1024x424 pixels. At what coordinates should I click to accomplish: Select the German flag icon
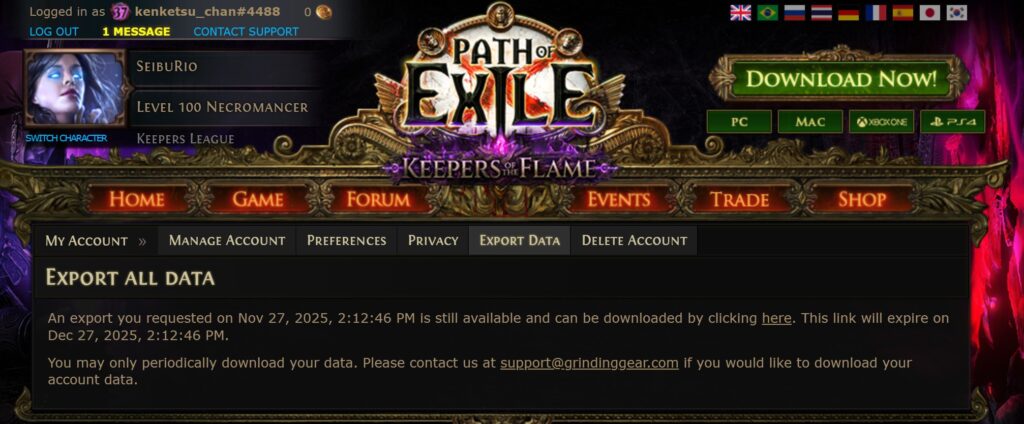[848, 12]
